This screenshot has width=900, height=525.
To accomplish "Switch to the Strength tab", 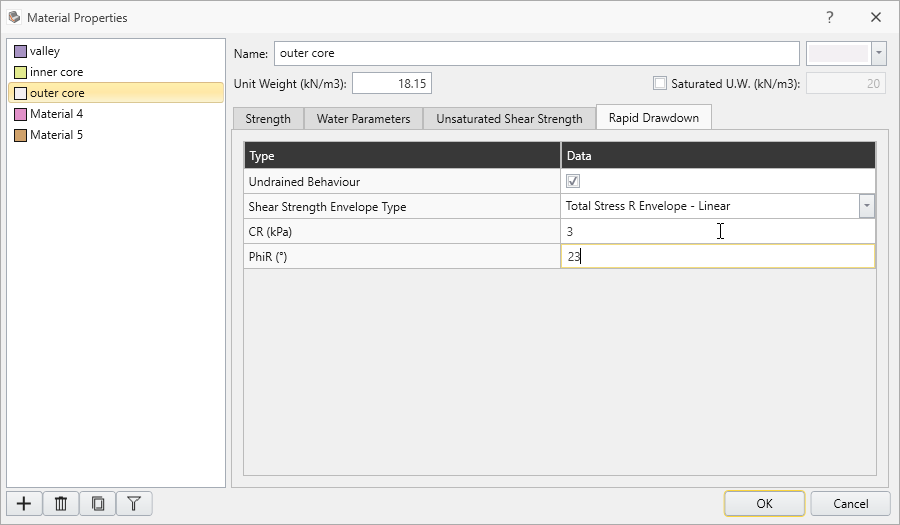I will coord(268,119).
